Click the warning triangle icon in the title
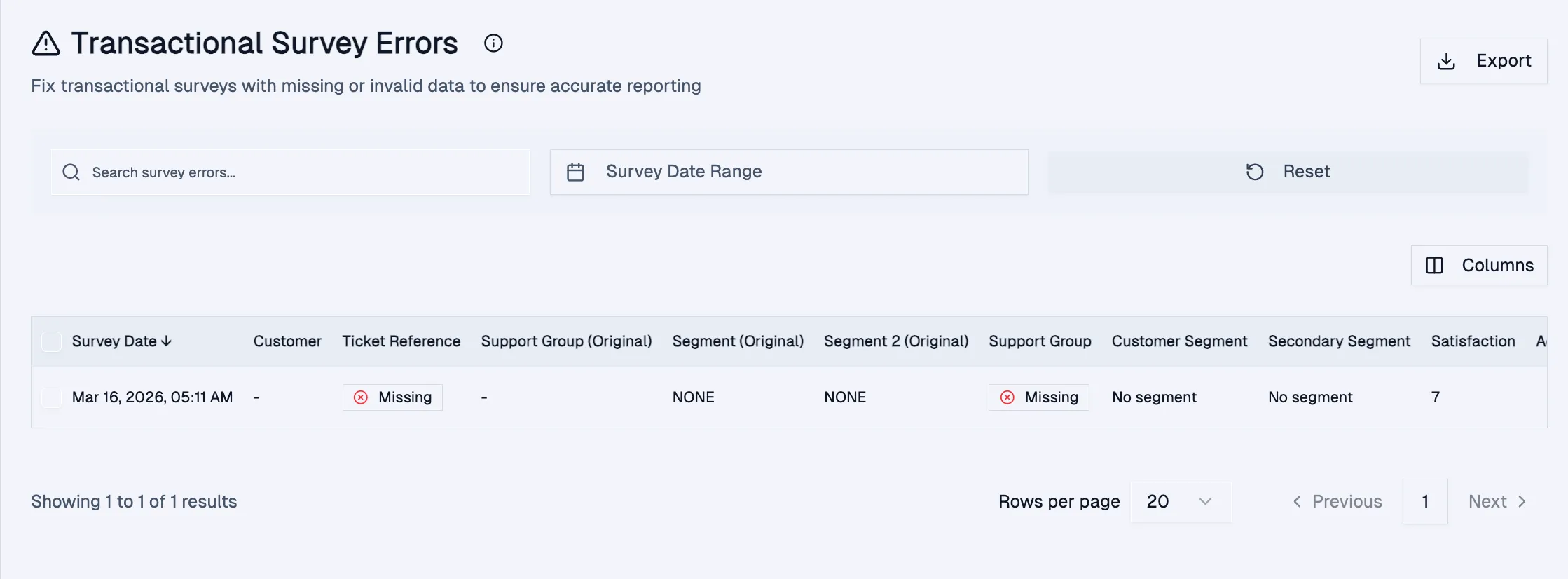 46,43
